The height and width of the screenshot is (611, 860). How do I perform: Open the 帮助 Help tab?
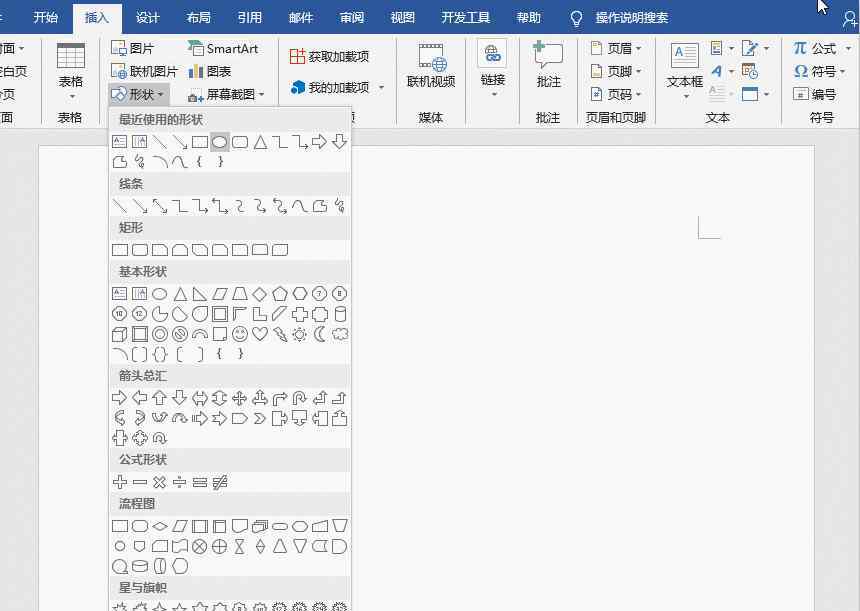(529, 18)
